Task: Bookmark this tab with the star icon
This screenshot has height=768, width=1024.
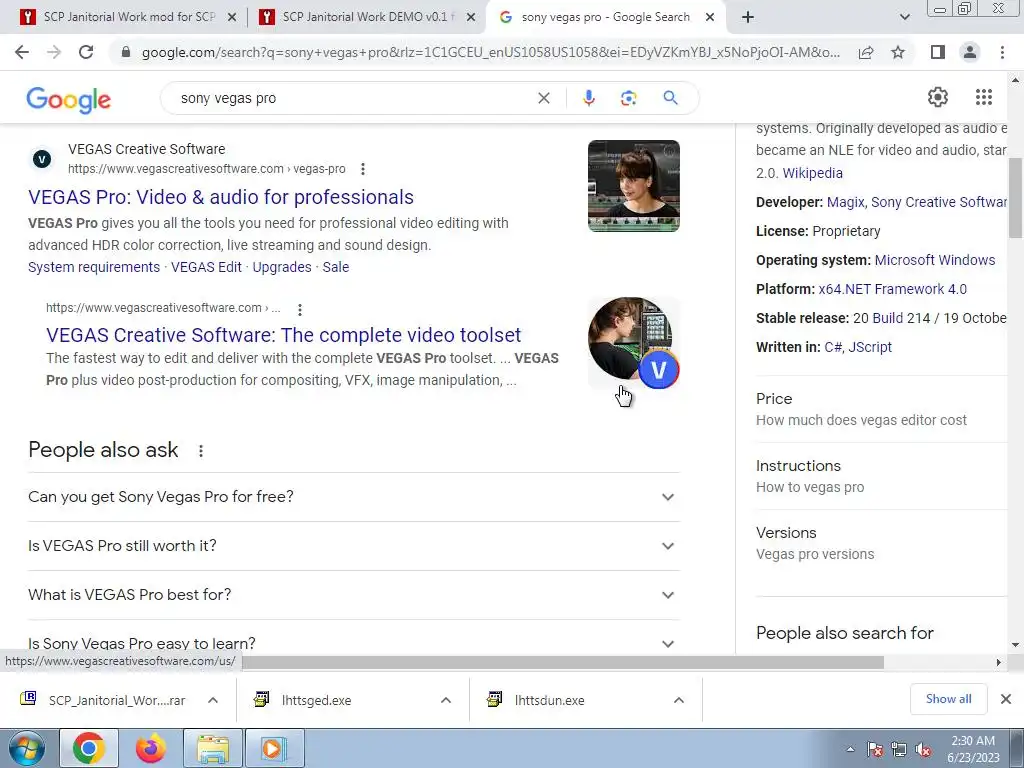Action: [898, 52]
